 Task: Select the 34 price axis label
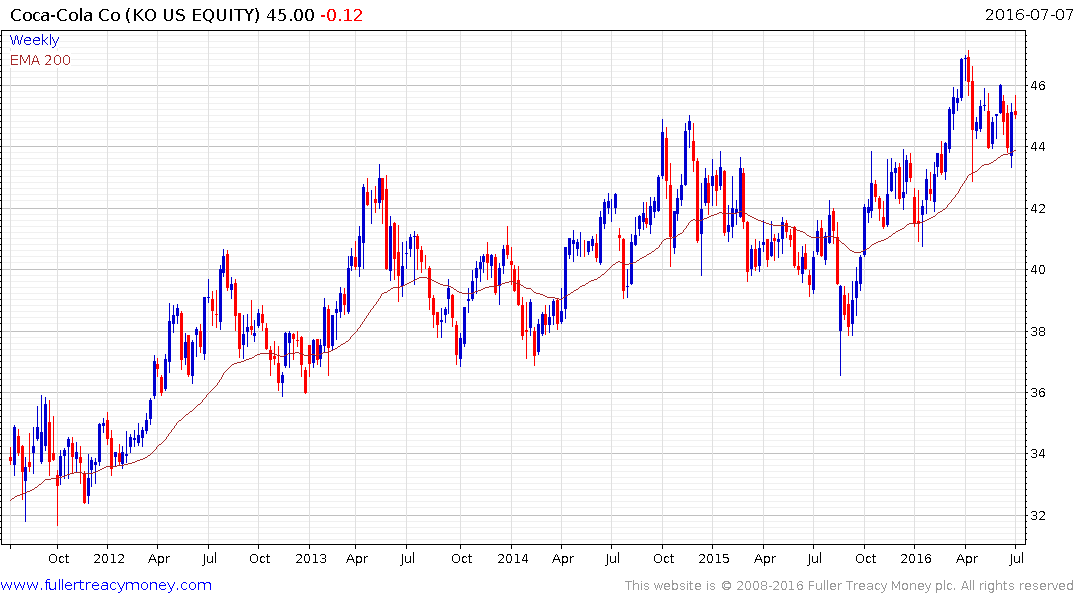click(x=1037, y=453)
